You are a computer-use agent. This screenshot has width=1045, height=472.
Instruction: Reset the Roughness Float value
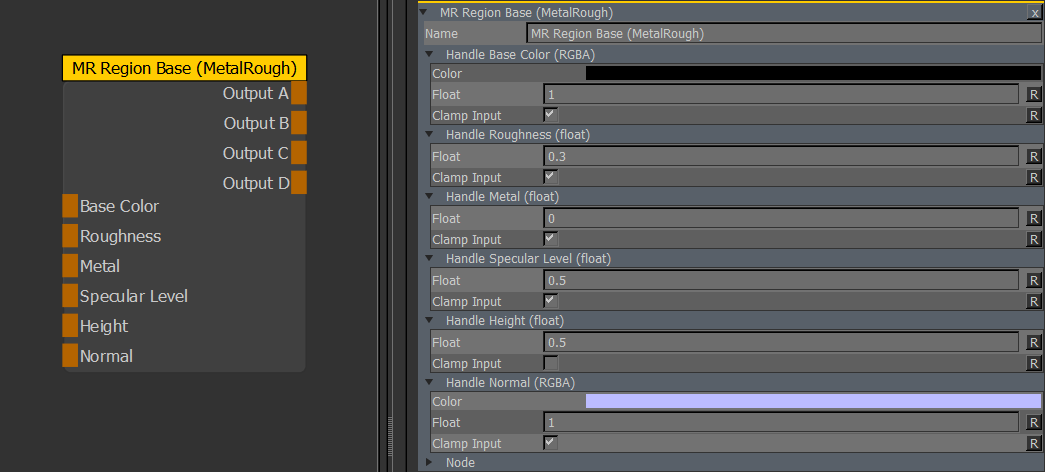click(x=1034, y=157)
